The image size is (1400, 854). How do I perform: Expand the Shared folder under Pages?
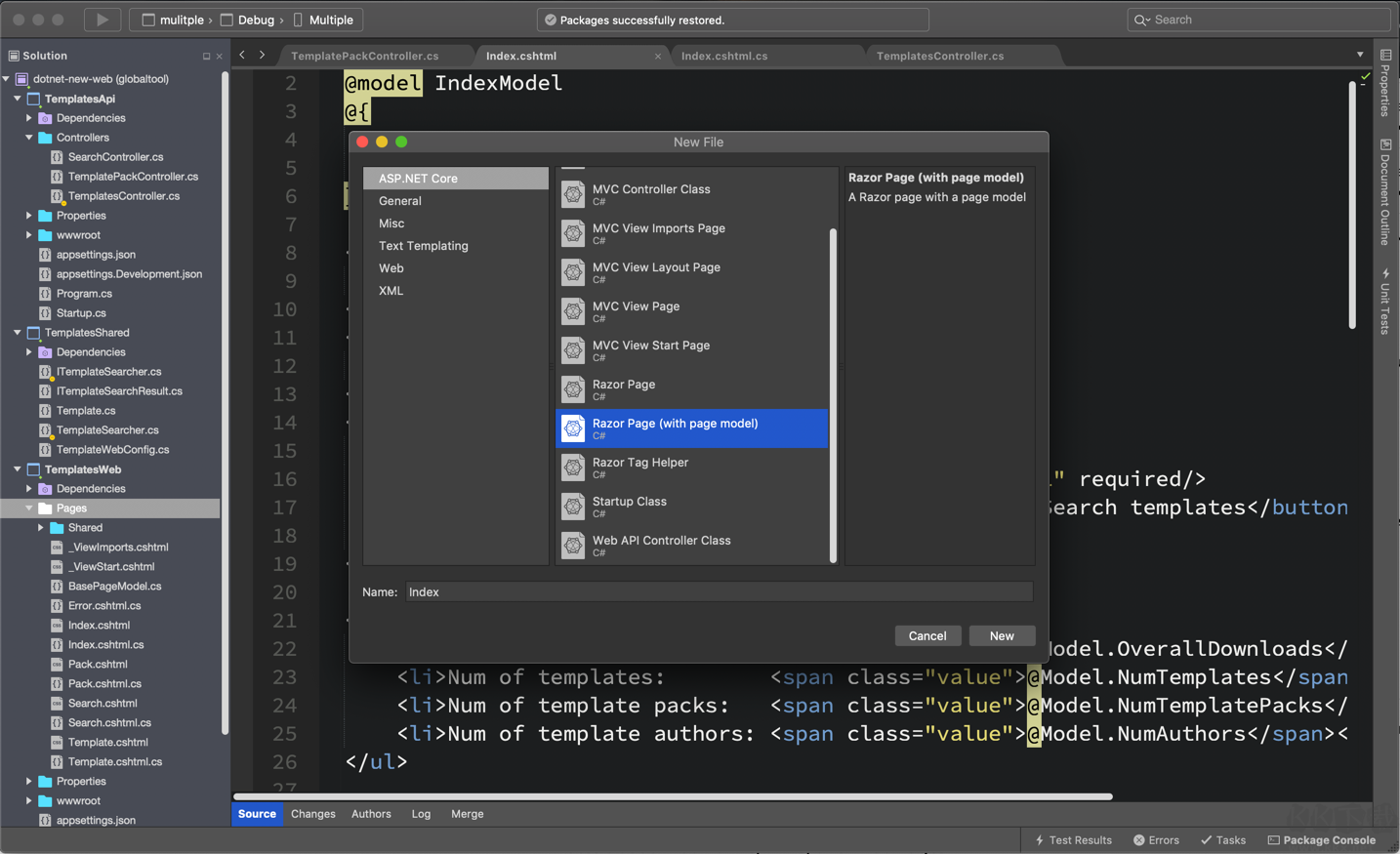point(41,528)
